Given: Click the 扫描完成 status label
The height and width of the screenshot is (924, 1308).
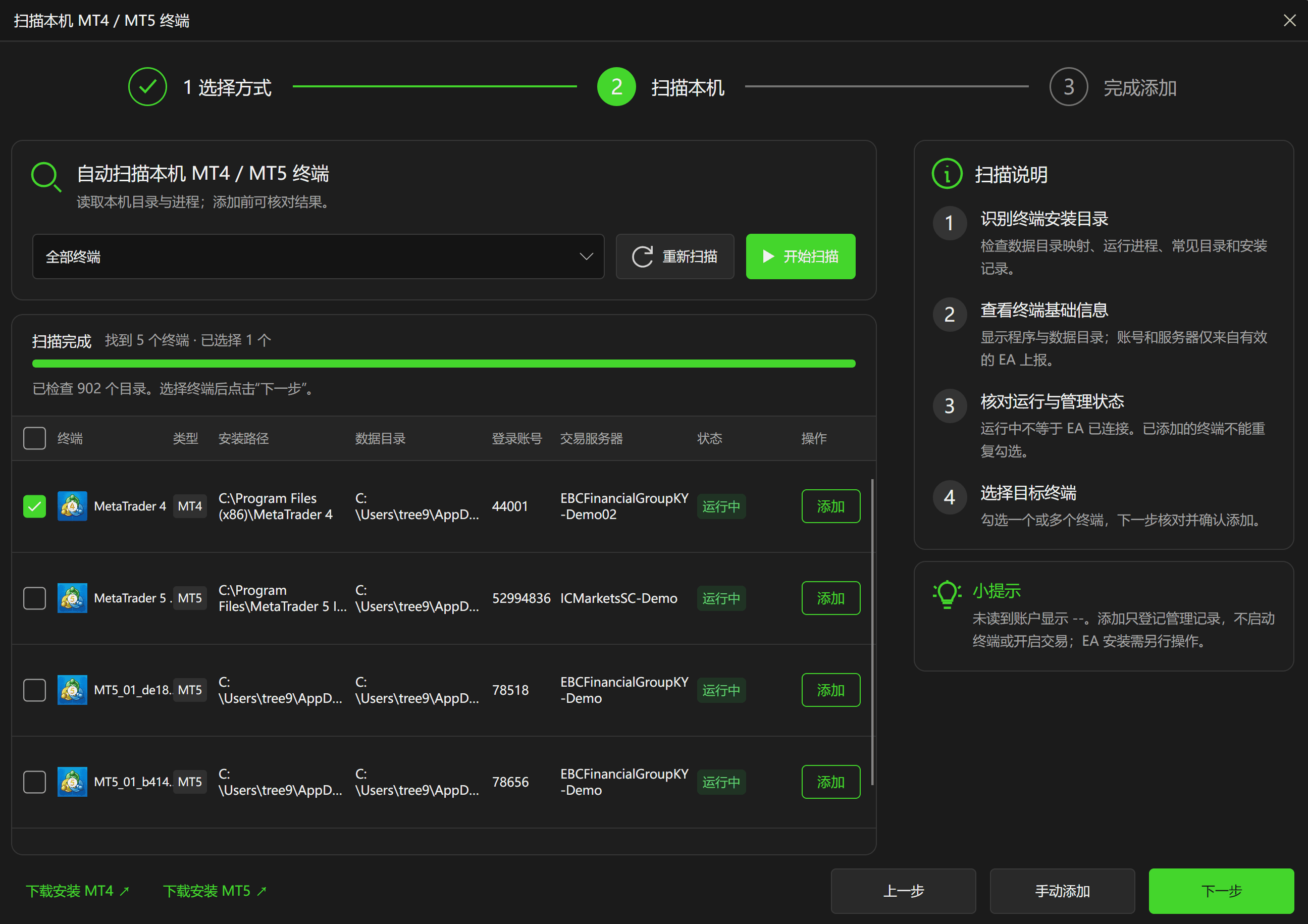Looking at the screenshot, I should pos(62,341).
